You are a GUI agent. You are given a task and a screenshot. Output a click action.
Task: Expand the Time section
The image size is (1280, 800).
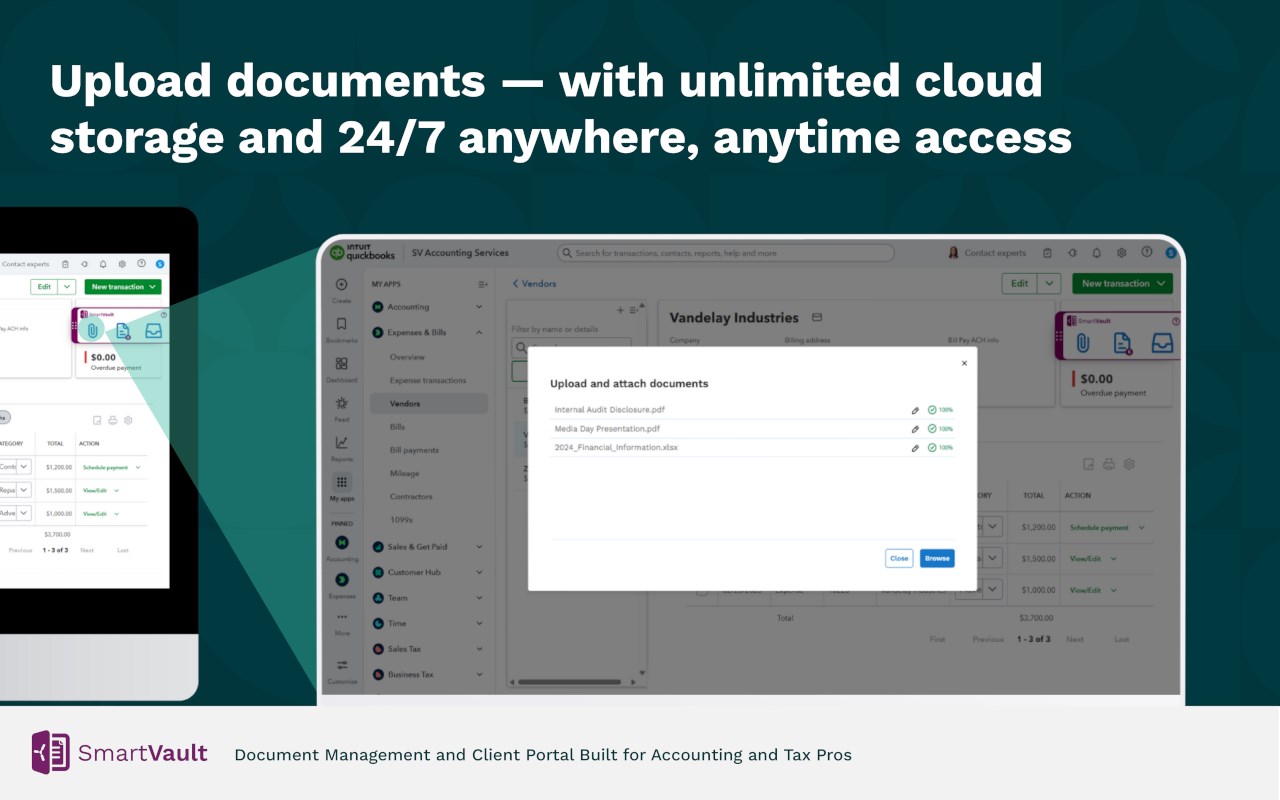click(x=479, y=623)
